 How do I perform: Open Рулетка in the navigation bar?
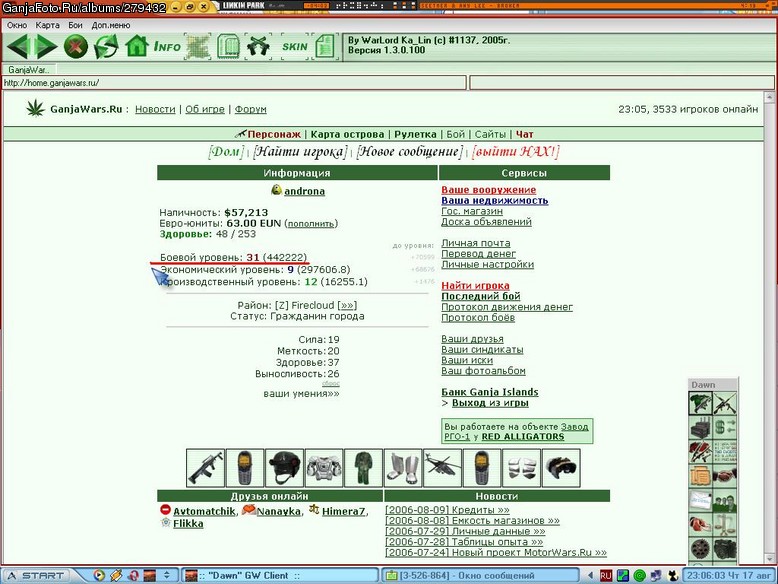(415, 134)
